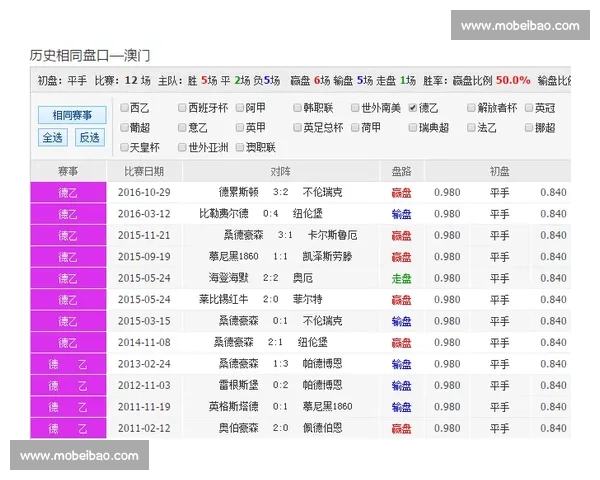Click the 相同赛事 button

[72, 115]
